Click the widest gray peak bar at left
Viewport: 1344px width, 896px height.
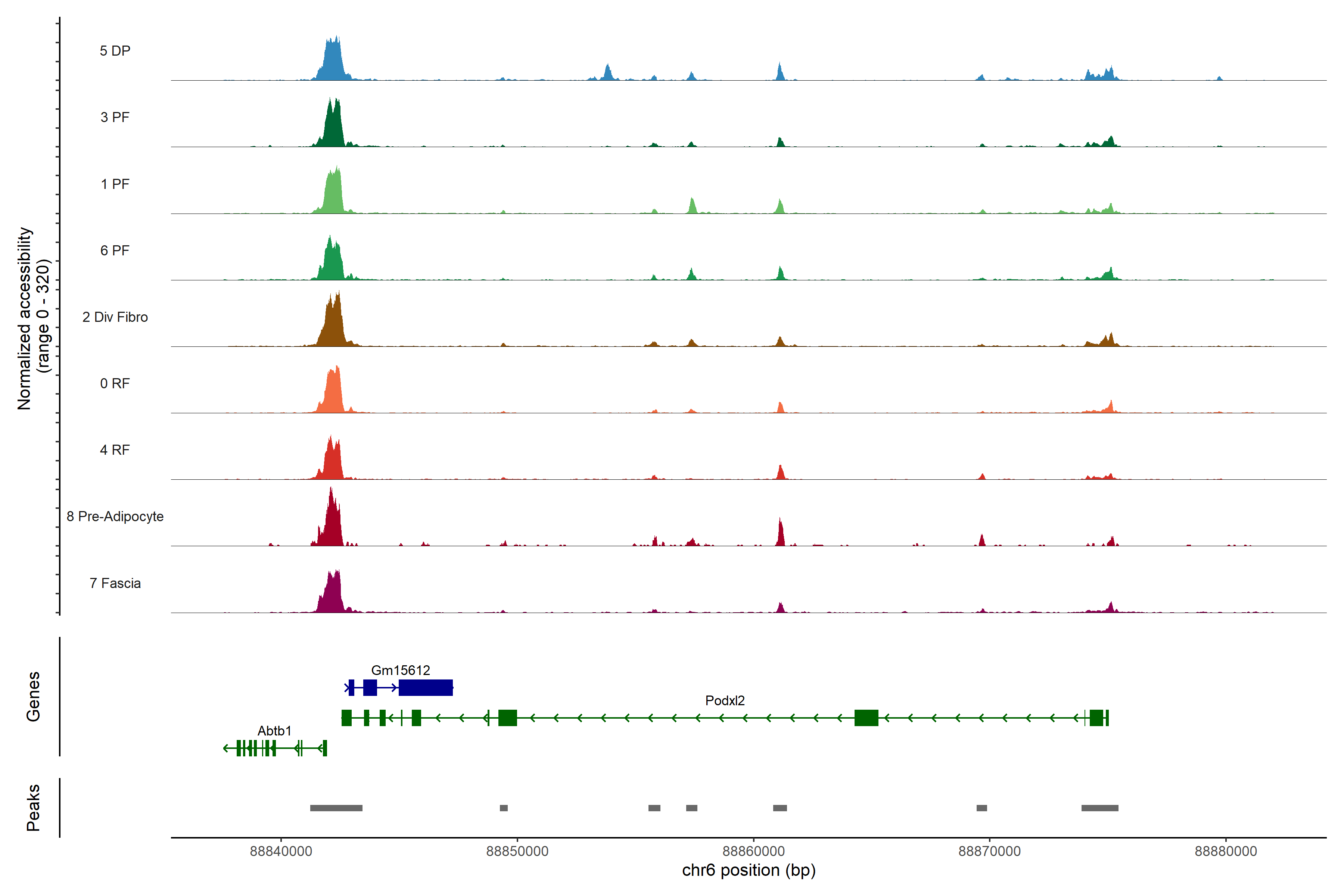(336, 808)
